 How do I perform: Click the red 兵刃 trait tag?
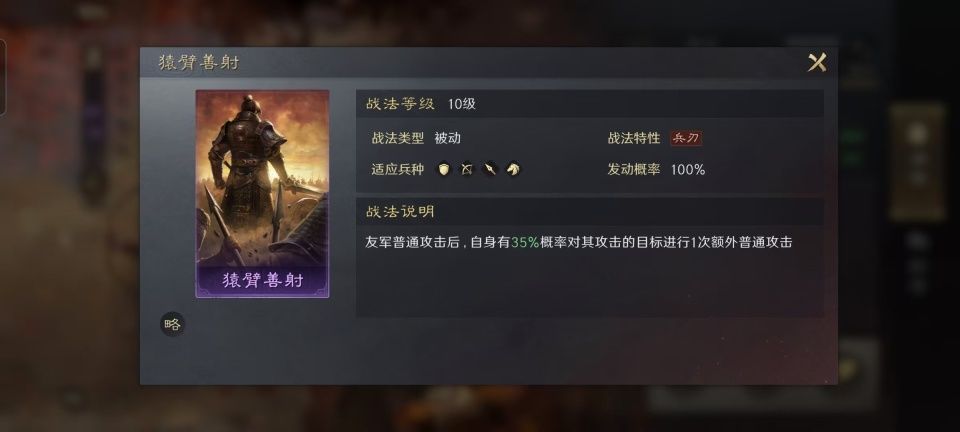(686, 138)
